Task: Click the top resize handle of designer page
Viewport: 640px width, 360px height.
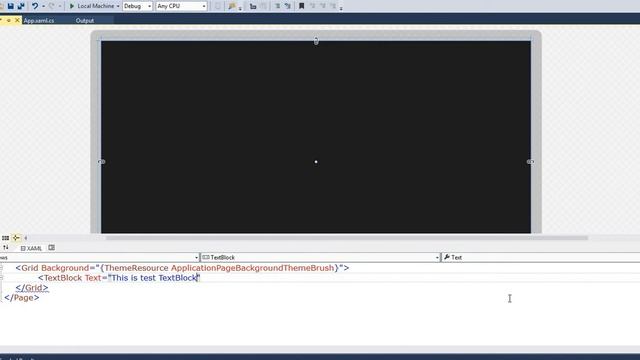Action: point(316,41)
